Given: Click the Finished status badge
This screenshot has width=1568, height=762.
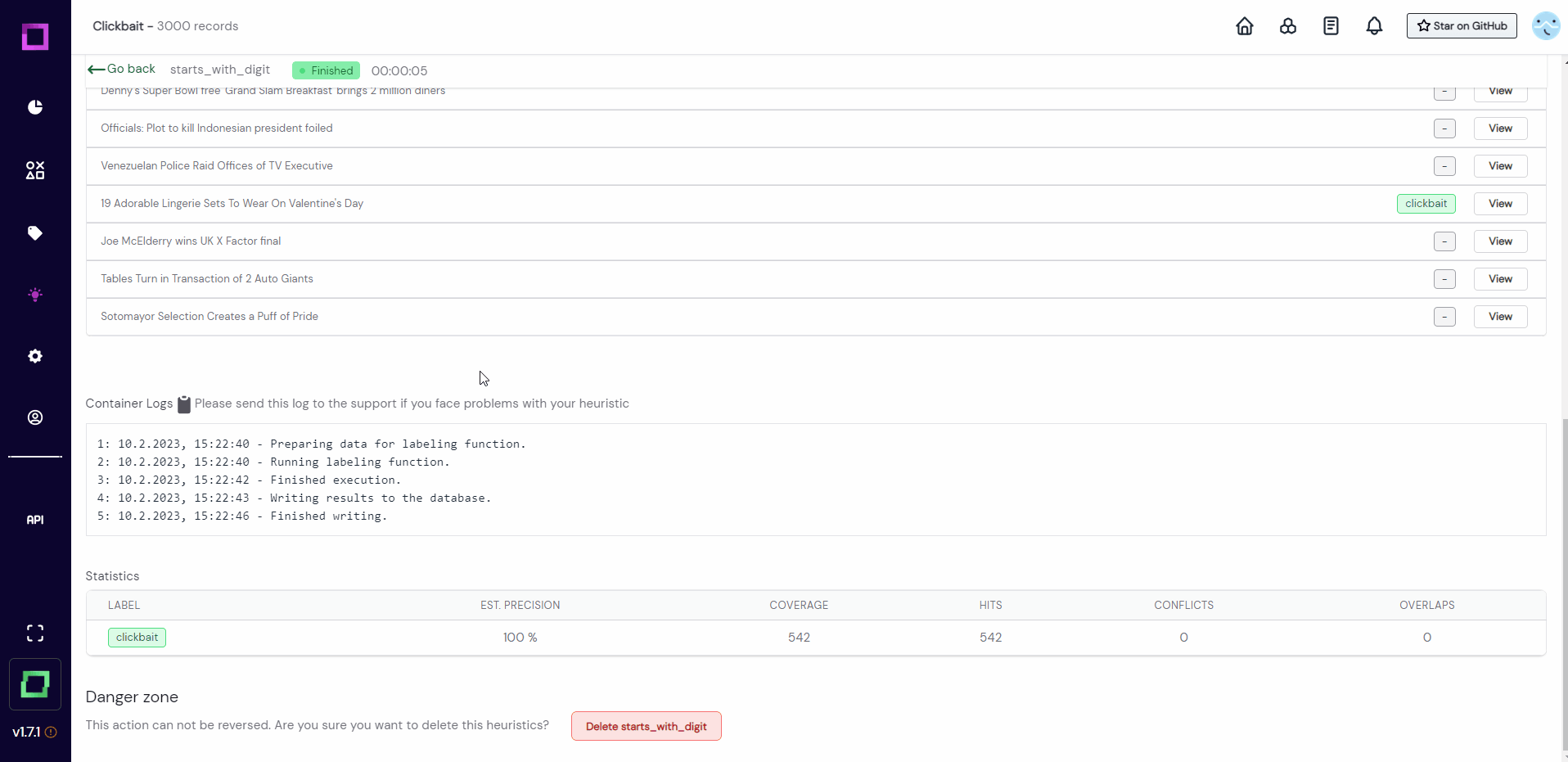Looking at the screenshot, I should point(326,70).
